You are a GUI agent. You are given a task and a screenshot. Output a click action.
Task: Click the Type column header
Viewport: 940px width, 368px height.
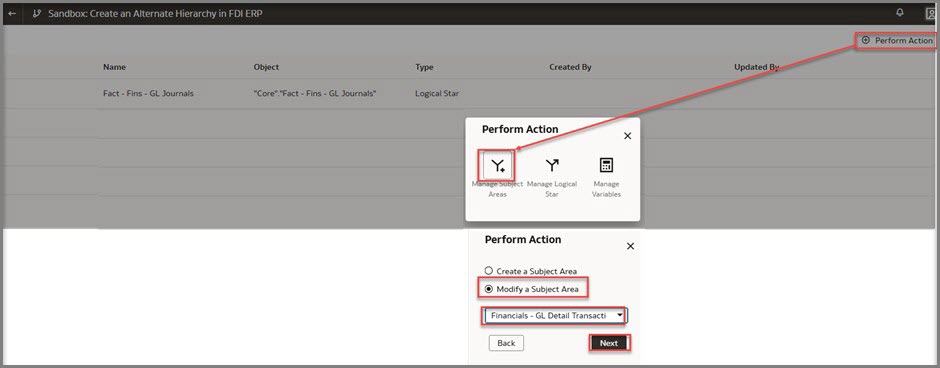pos(424,67)
